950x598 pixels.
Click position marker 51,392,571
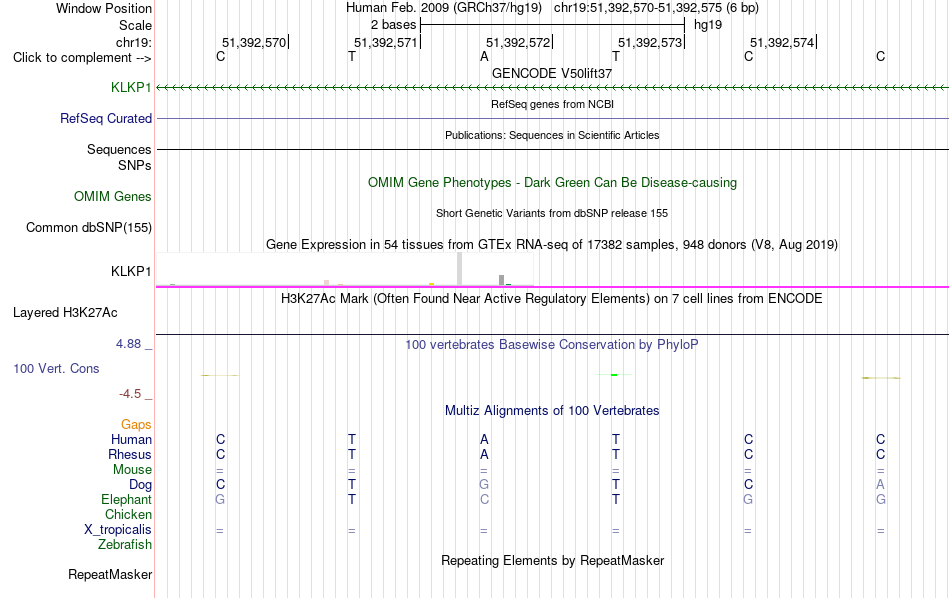387,42
